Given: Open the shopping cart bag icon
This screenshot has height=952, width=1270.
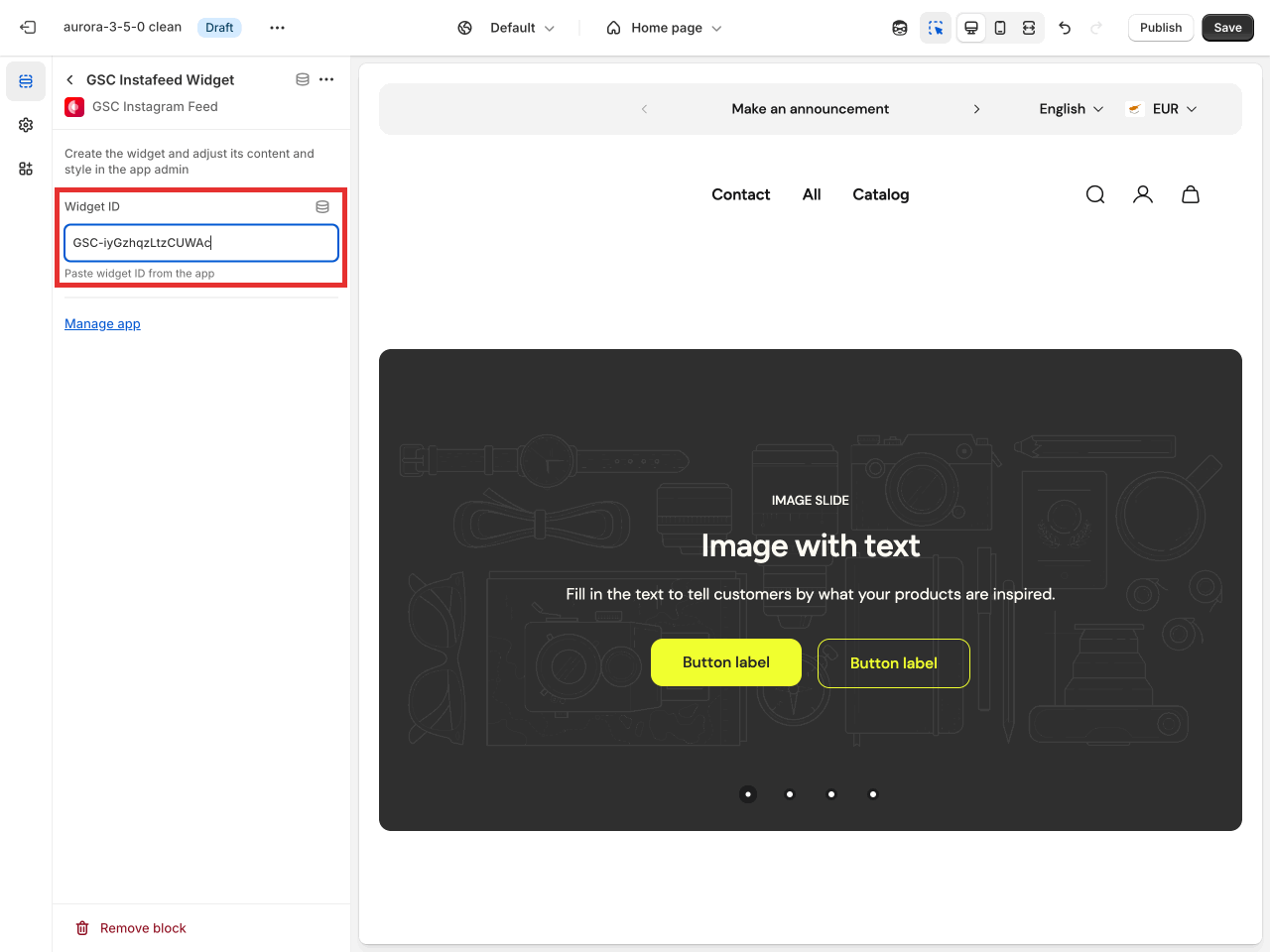Looking at the screenshot, I should coord(1191,194).
